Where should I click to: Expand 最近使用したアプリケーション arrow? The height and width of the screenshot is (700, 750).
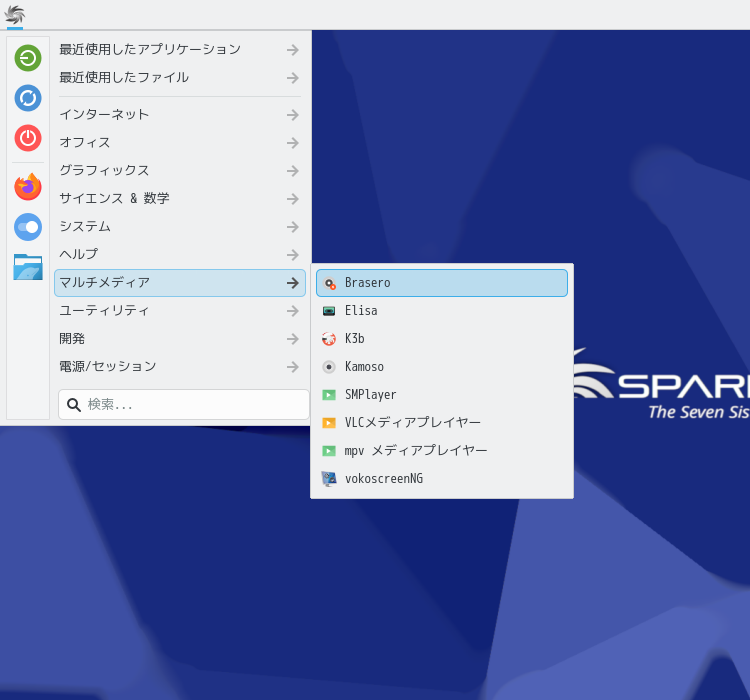(293, 50)
